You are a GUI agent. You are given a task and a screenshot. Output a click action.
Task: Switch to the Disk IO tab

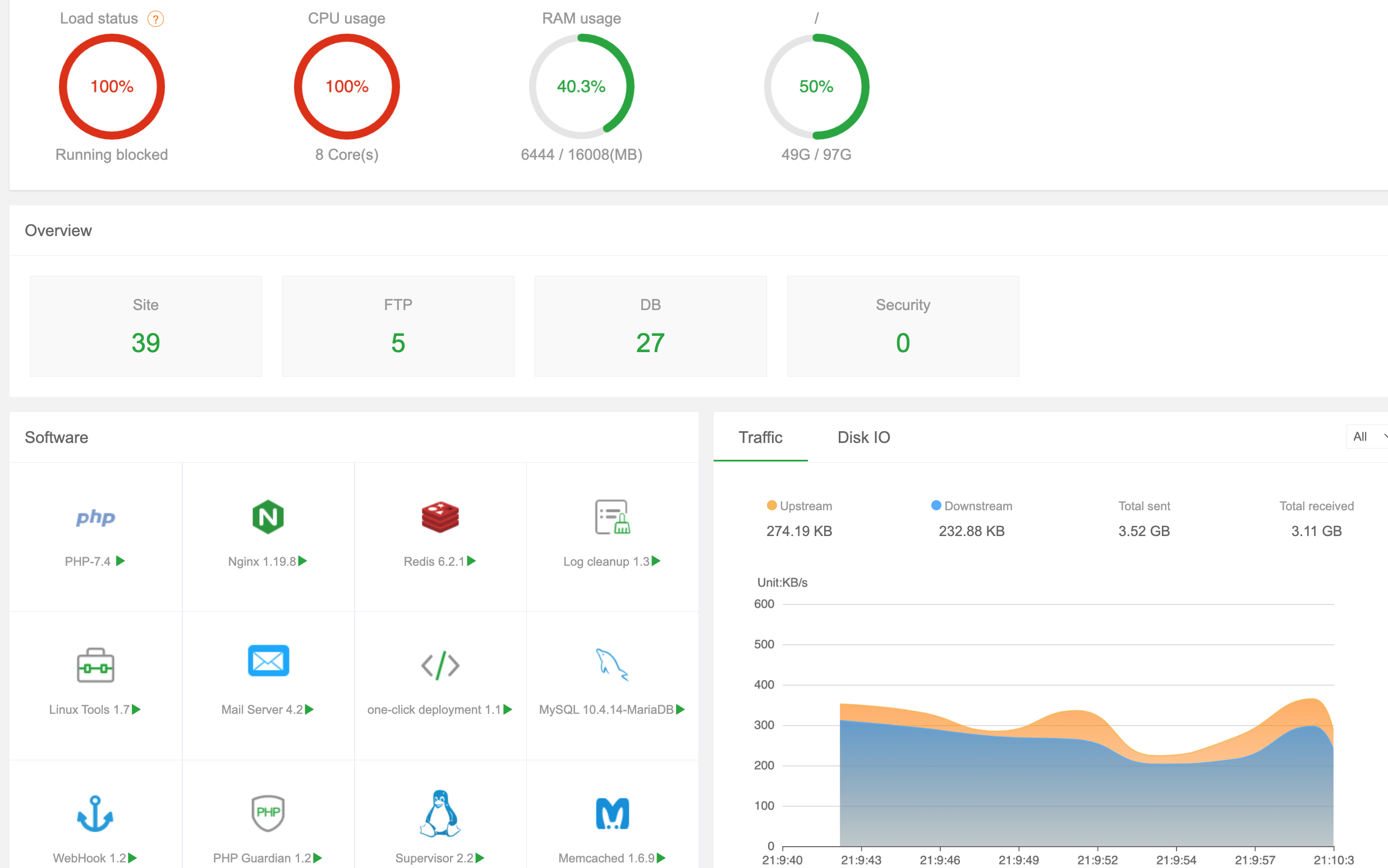[863, 437]
